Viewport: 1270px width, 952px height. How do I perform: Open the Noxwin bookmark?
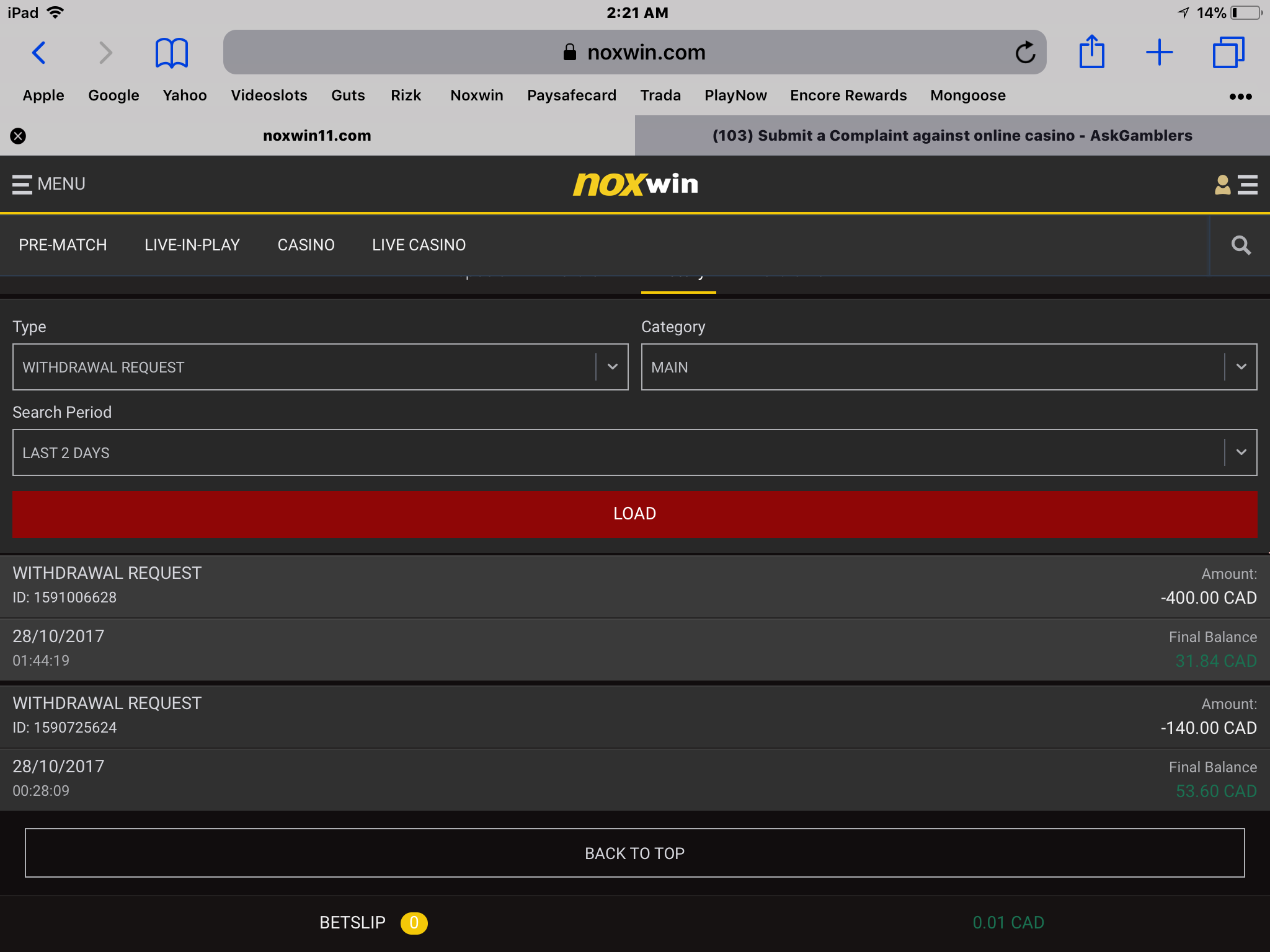click(x=477, y=95)
